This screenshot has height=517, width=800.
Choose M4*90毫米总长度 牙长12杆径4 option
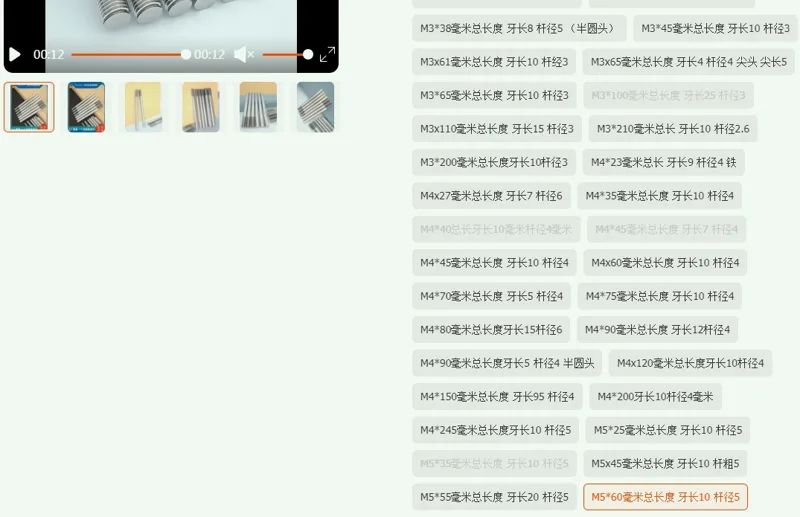coord(658,330)
